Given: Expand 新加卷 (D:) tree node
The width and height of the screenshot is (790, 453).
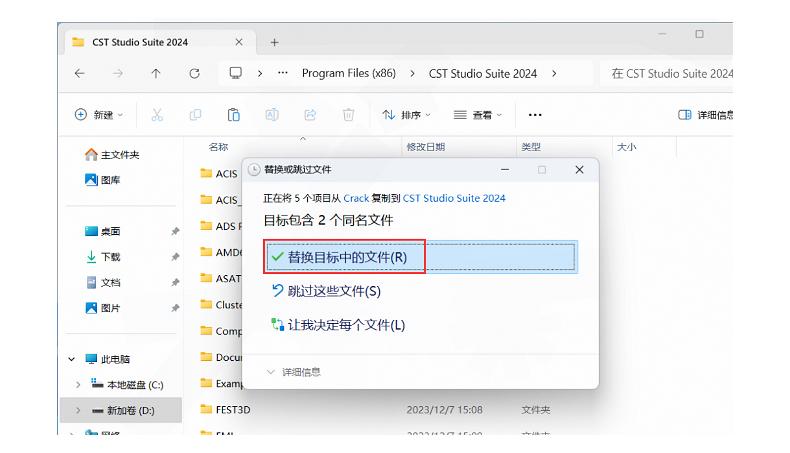Looking at the screenshot, I should click(78, 411).
